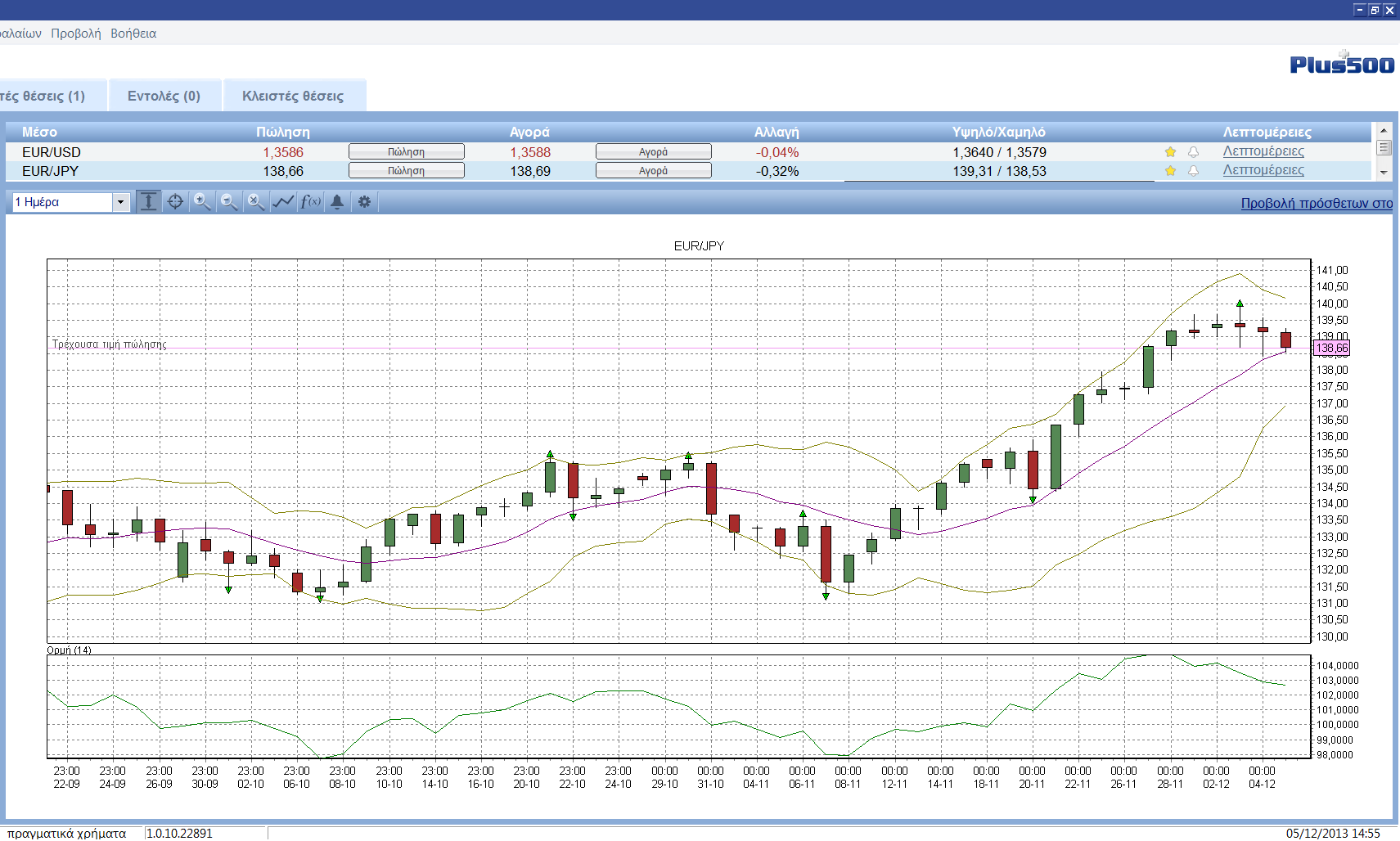Click the EUR/JPY buy price 138,69
1400x841 pixels.
(530, 171)
